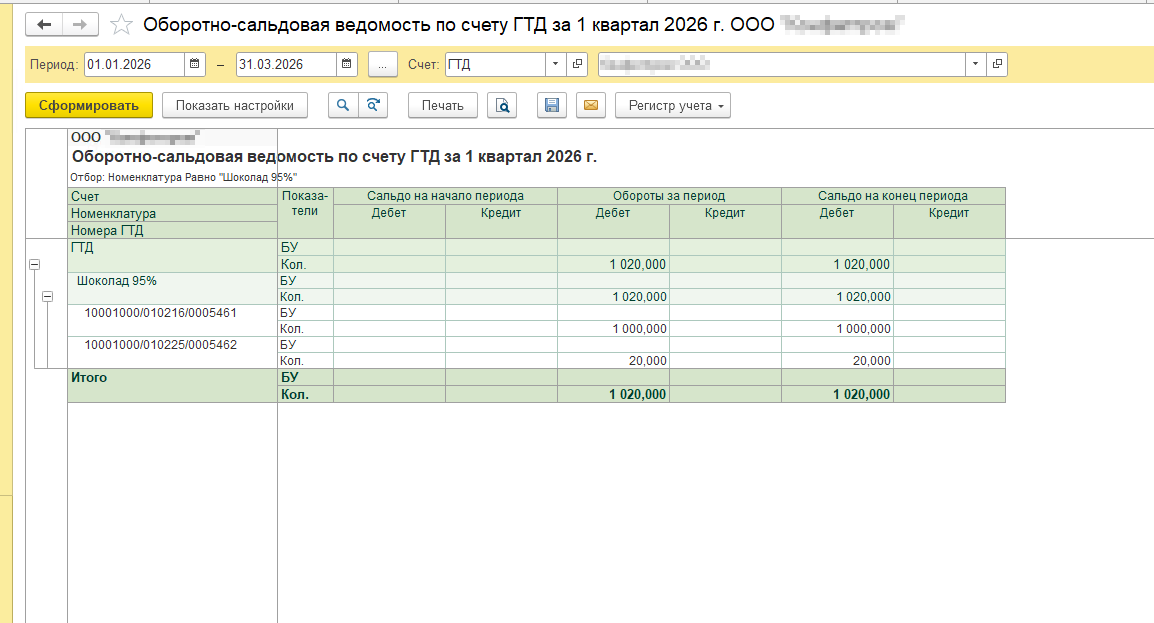
Task: Click the 1 000,000 closing balance cell
Action: (838, 329)
